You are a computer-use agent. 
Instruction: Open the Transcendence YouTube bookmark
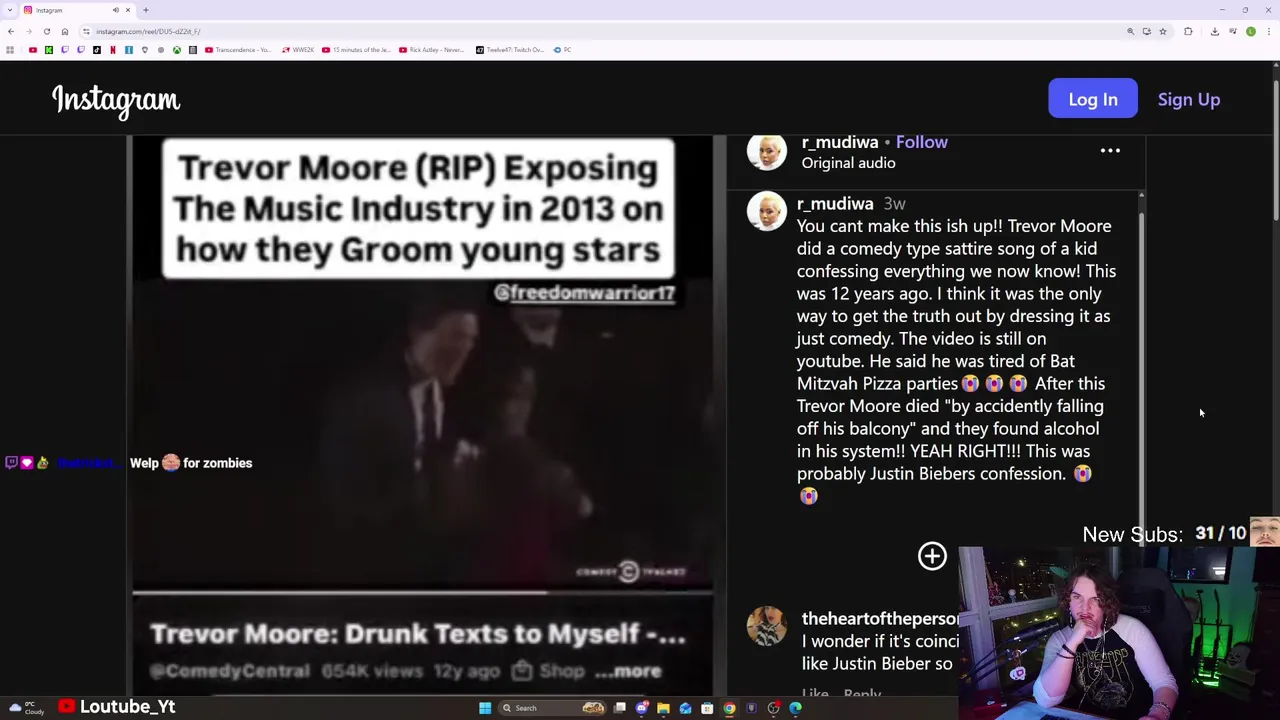[x=238, y=50]
